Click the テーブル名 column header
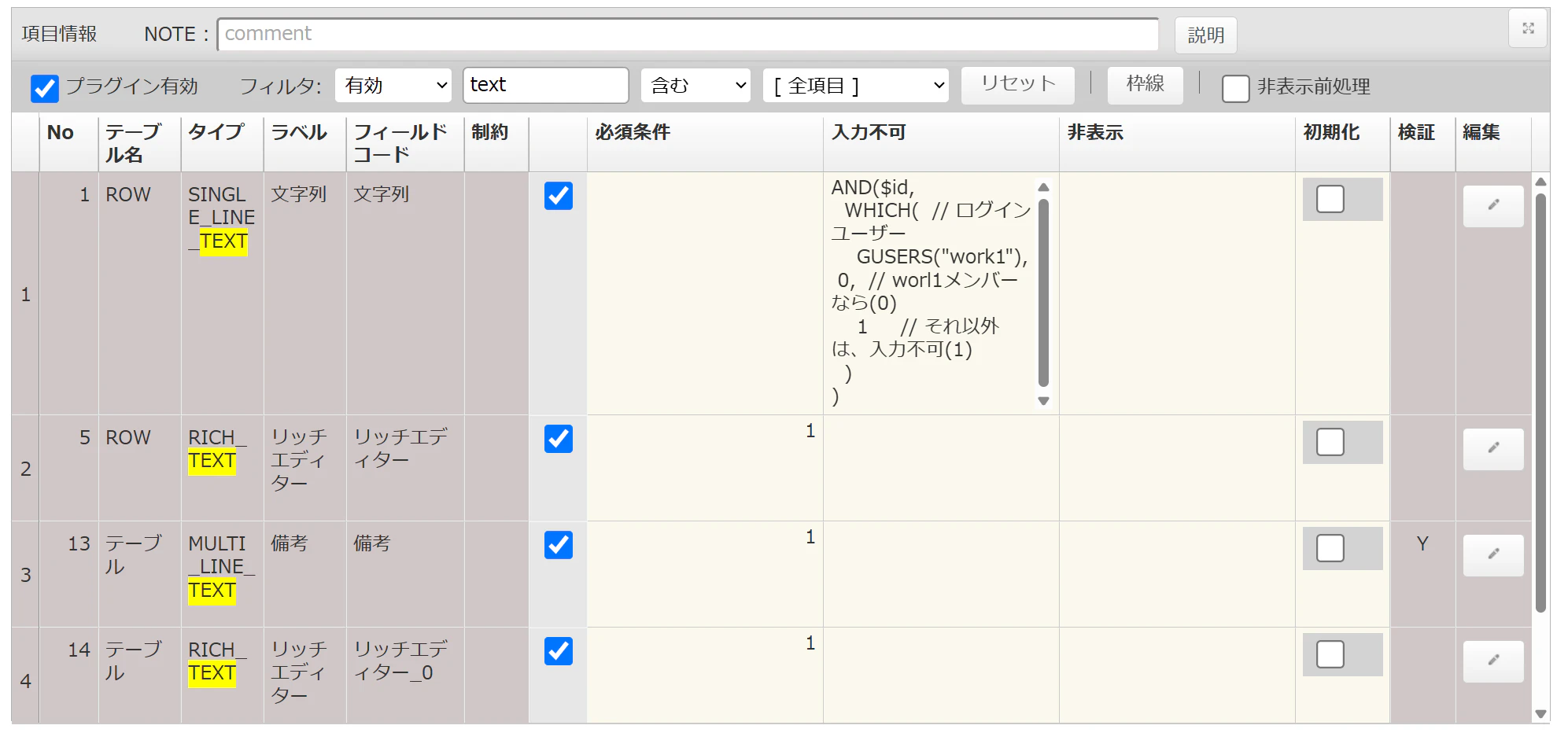1568x740 pixels. point(140,142)
